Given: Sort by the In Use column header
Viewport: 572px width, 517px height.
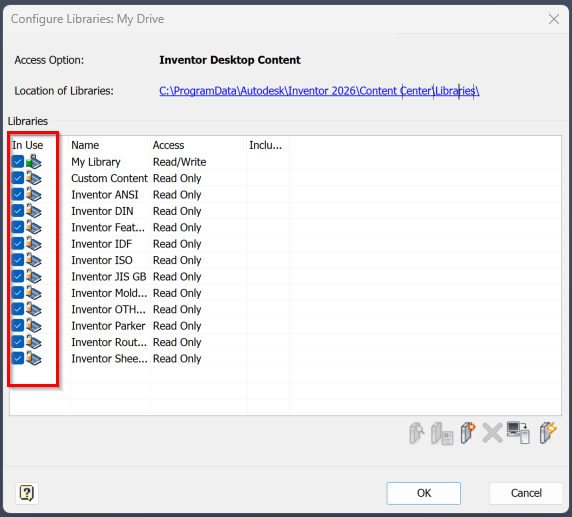Looking at the screenshot, I should point(28,145).
